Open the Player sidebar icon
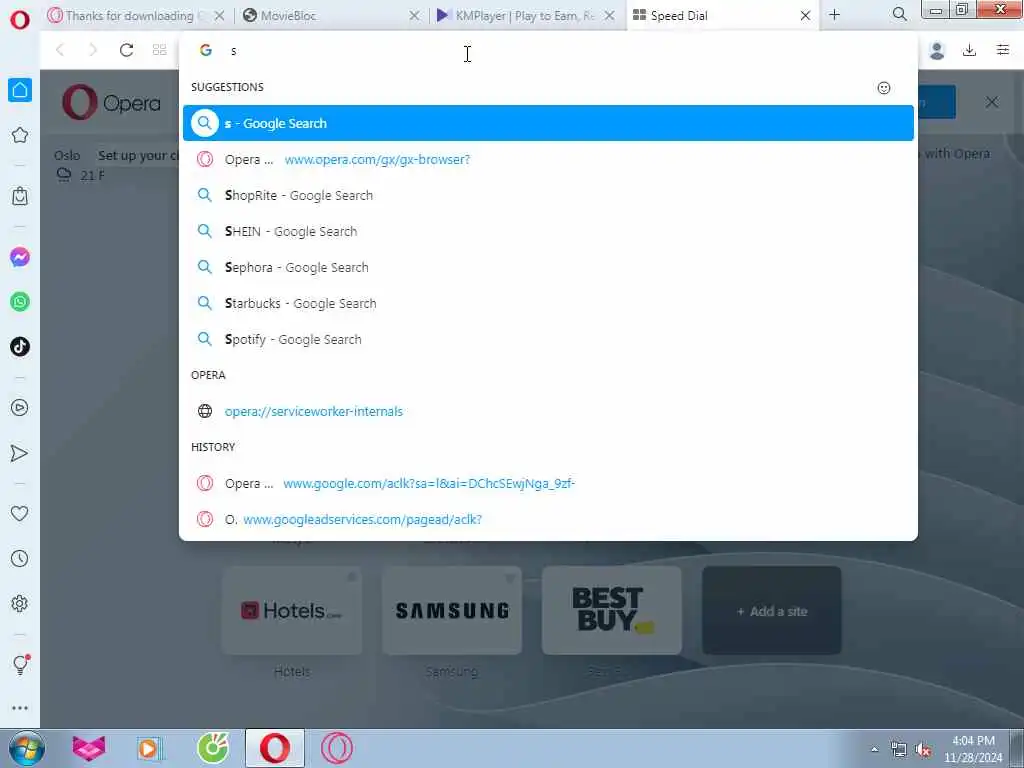This screenshot has height=768, width=1024. pyautogui.click(x=20, y=408)
